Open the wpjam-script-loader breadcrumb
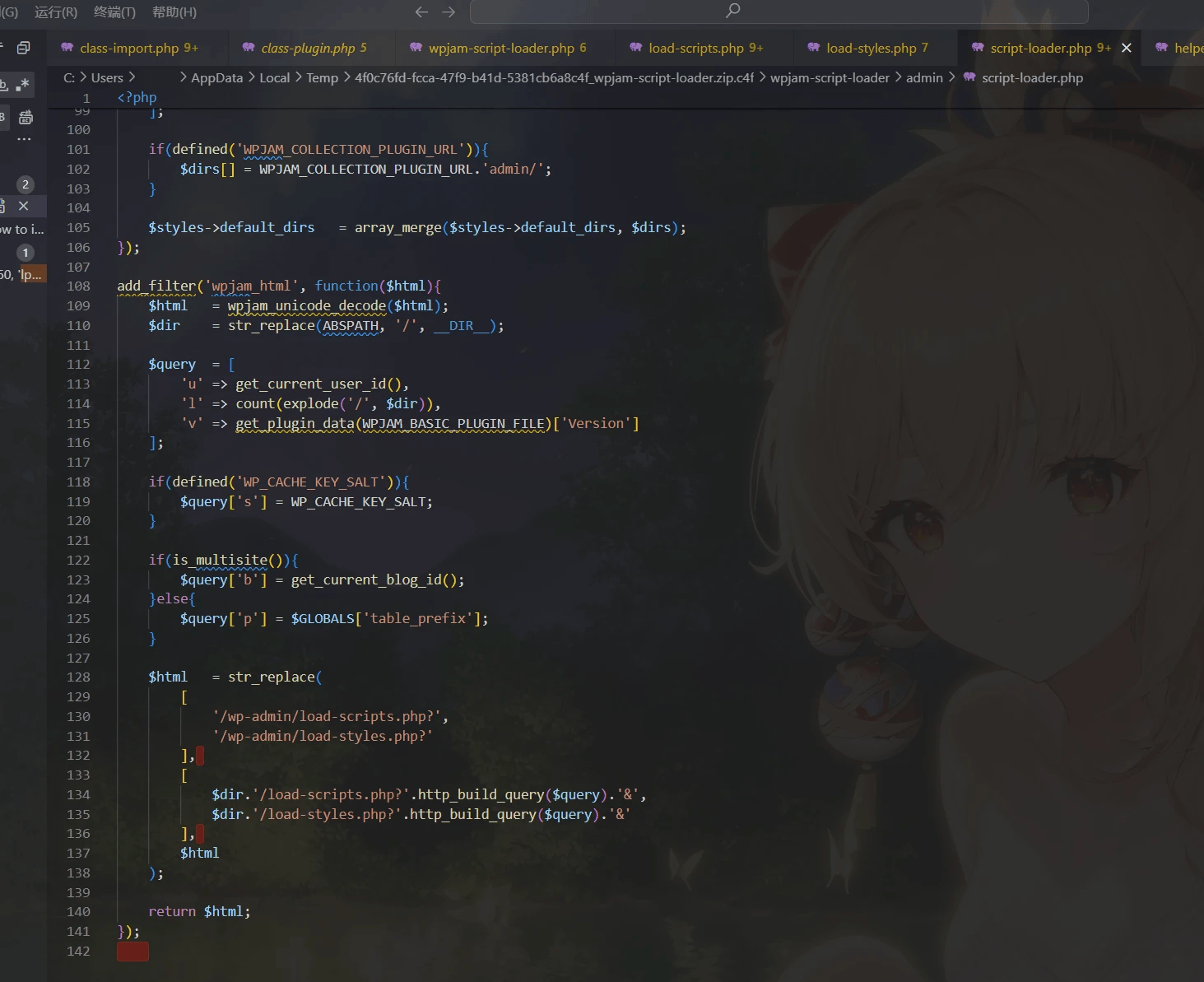 pyautogui.click(x=830, y=77)
